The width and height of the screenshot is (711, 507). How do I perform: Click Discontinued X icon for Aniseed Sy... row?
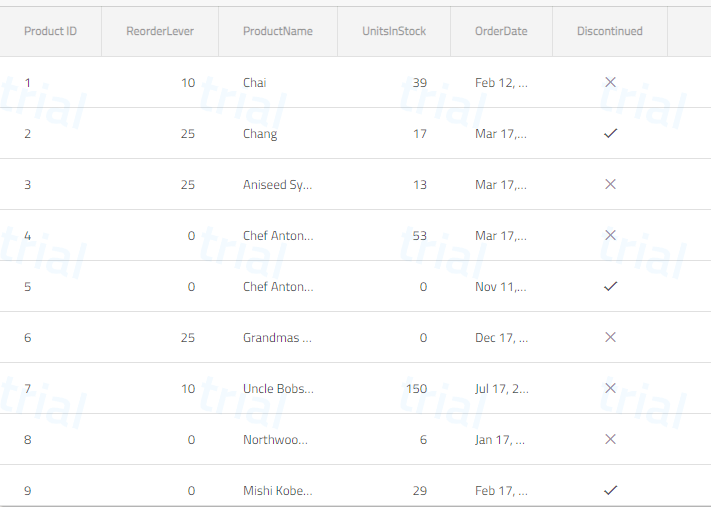pos(610,184)
